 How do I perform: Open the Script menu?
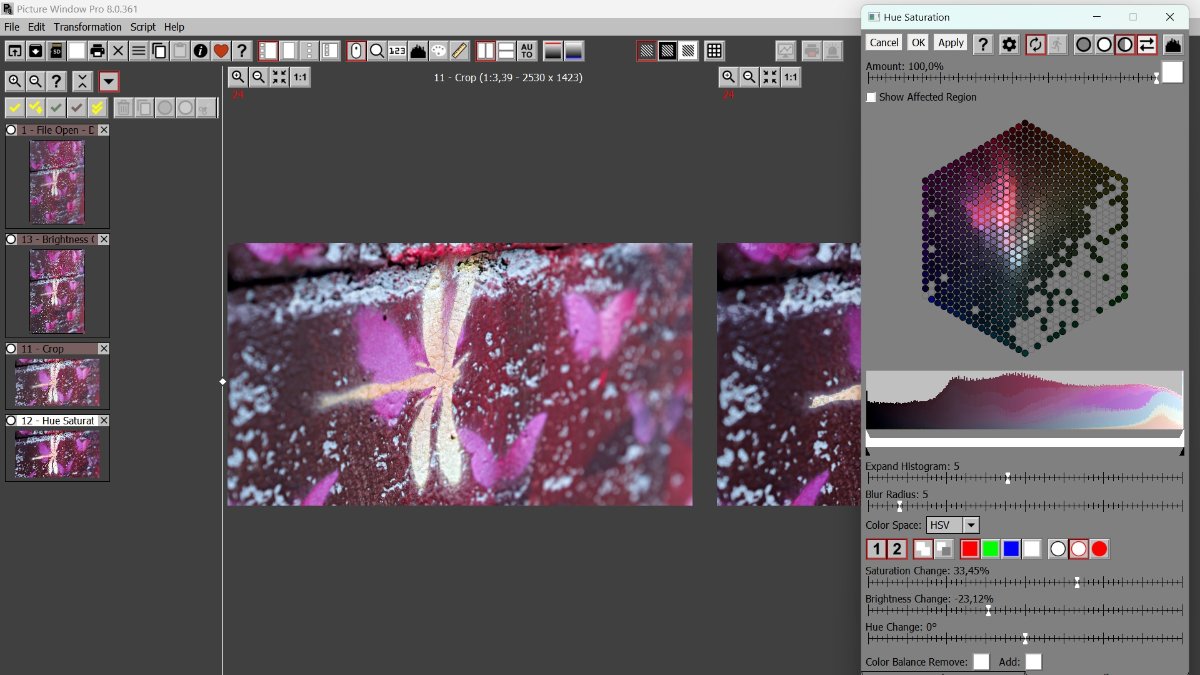(x=143, y=27)
